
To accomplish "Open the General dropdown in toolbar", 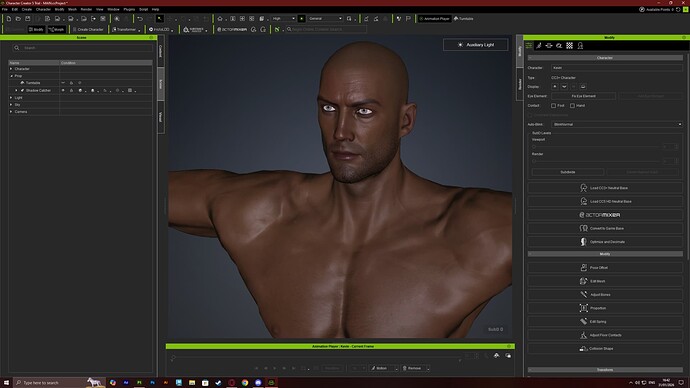I will (x=325, y=19).
